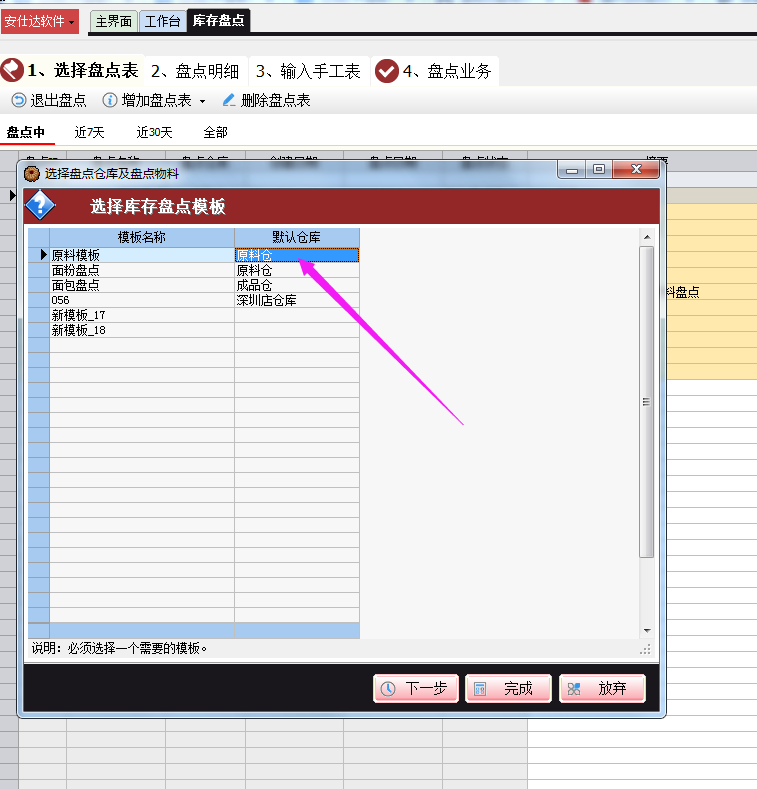Click the 放弃 button

click(x=602, y=688)
